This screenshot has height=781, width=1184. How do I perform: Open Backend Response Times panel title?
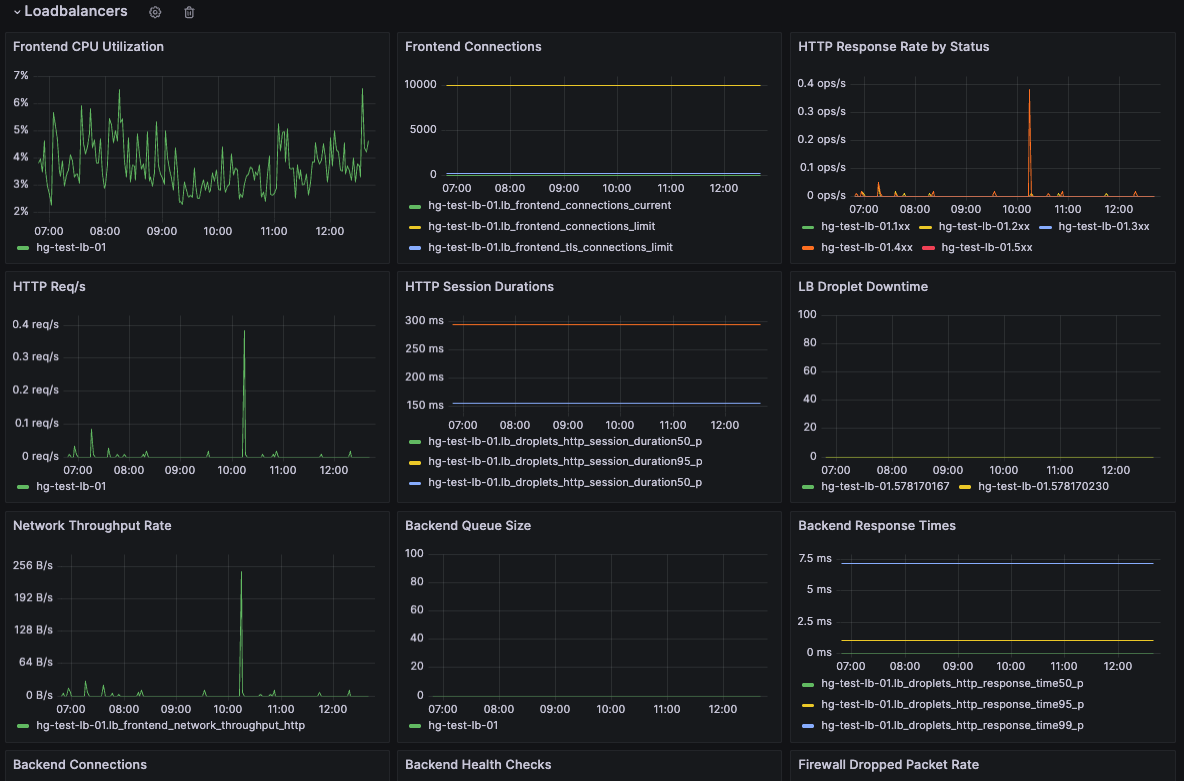tap(877, 526)
